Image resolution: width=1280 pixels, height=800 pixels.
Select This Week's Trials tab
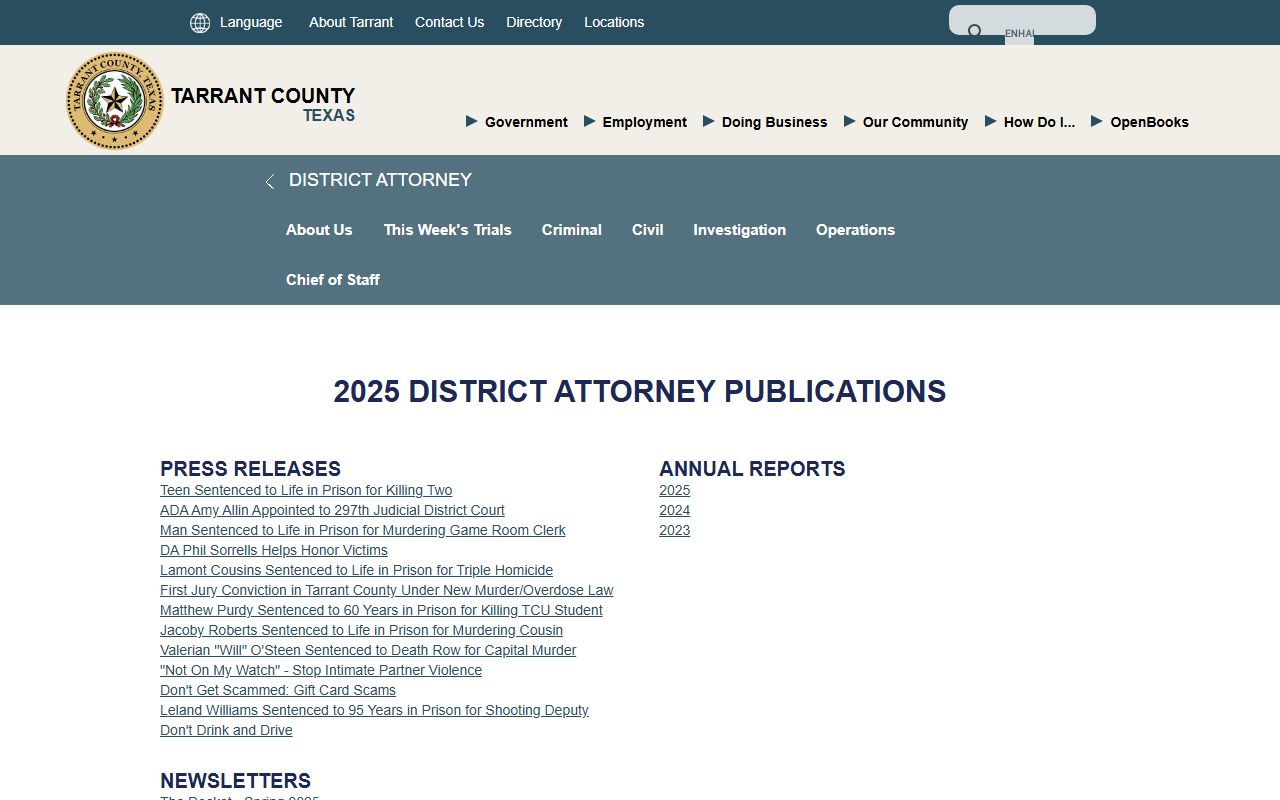click(447, 230)
